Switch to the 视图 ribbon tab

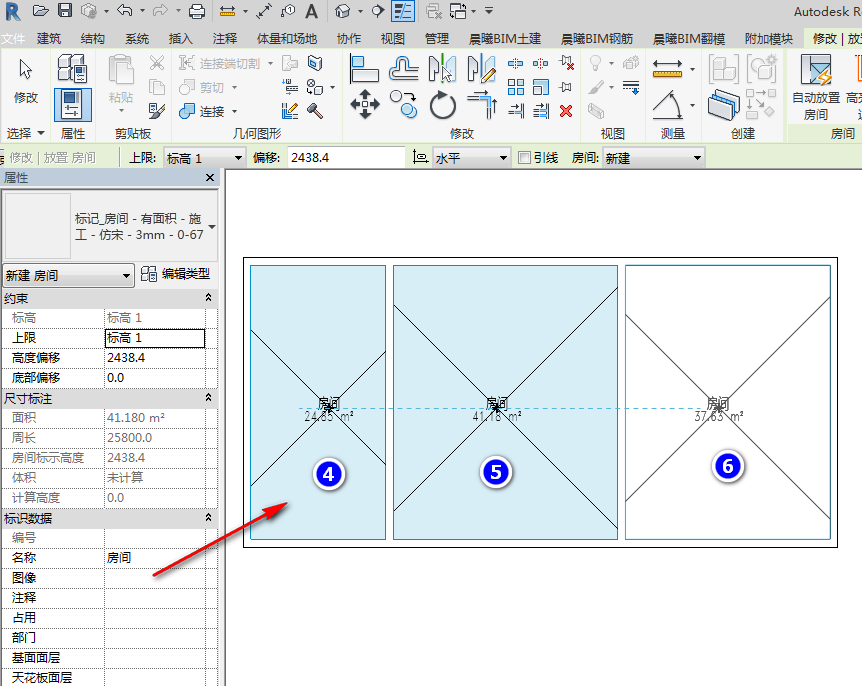click(393, 38)
